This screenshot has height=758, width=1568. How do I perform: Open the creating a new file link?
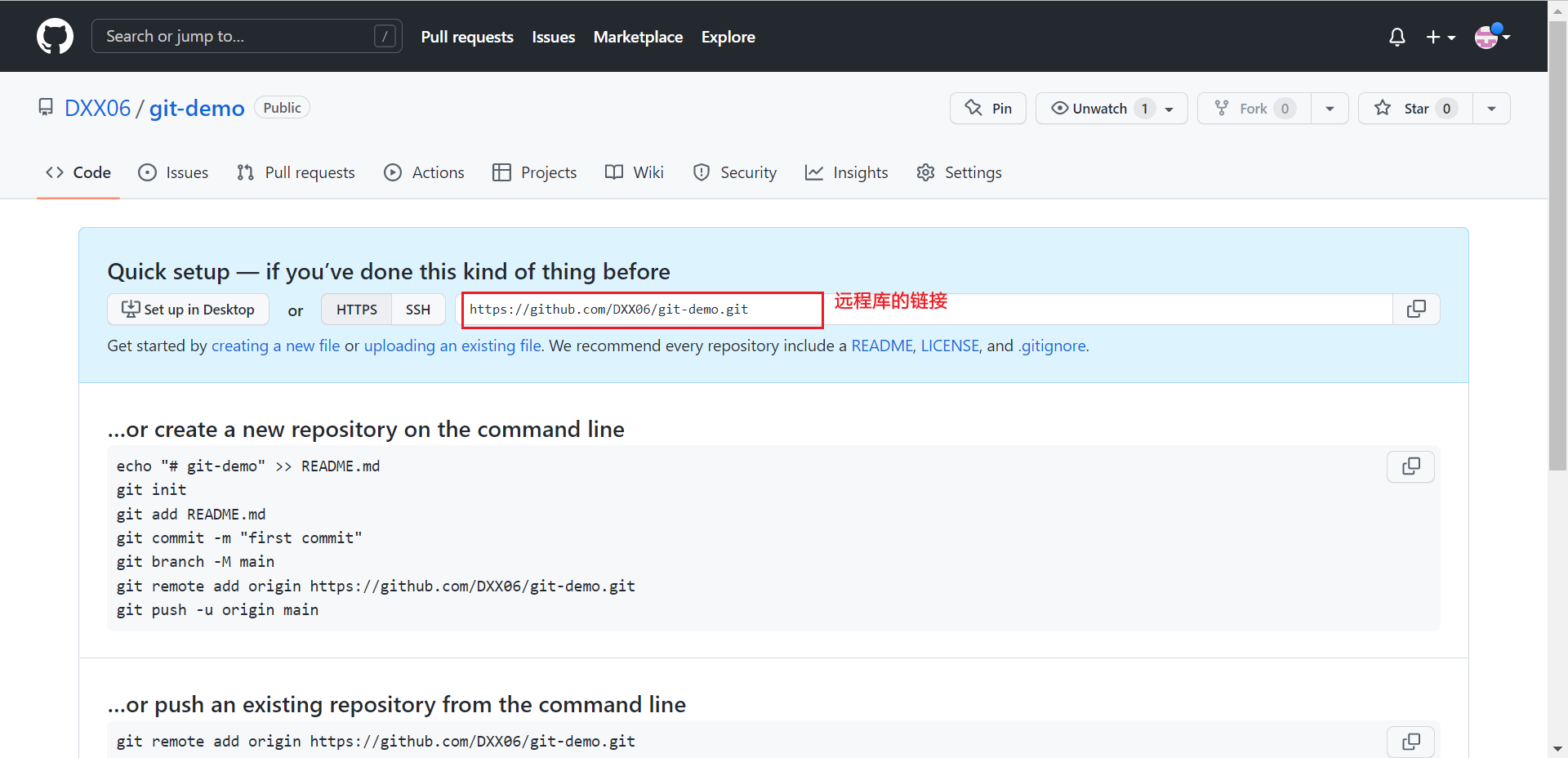(x=275, y=346)
